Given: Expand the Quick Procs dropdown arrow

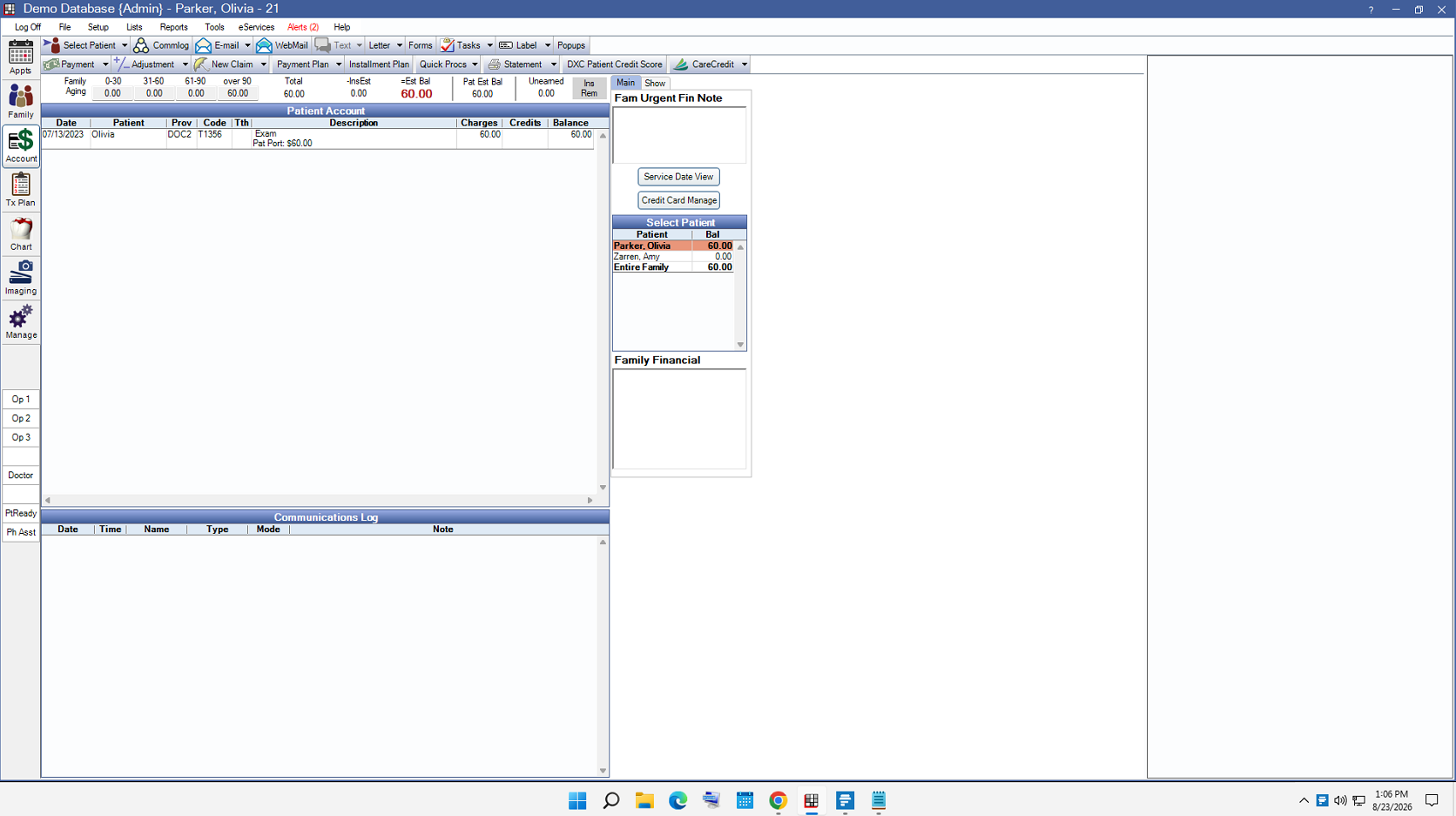Looking at the screenshot, I should (475, 64).
